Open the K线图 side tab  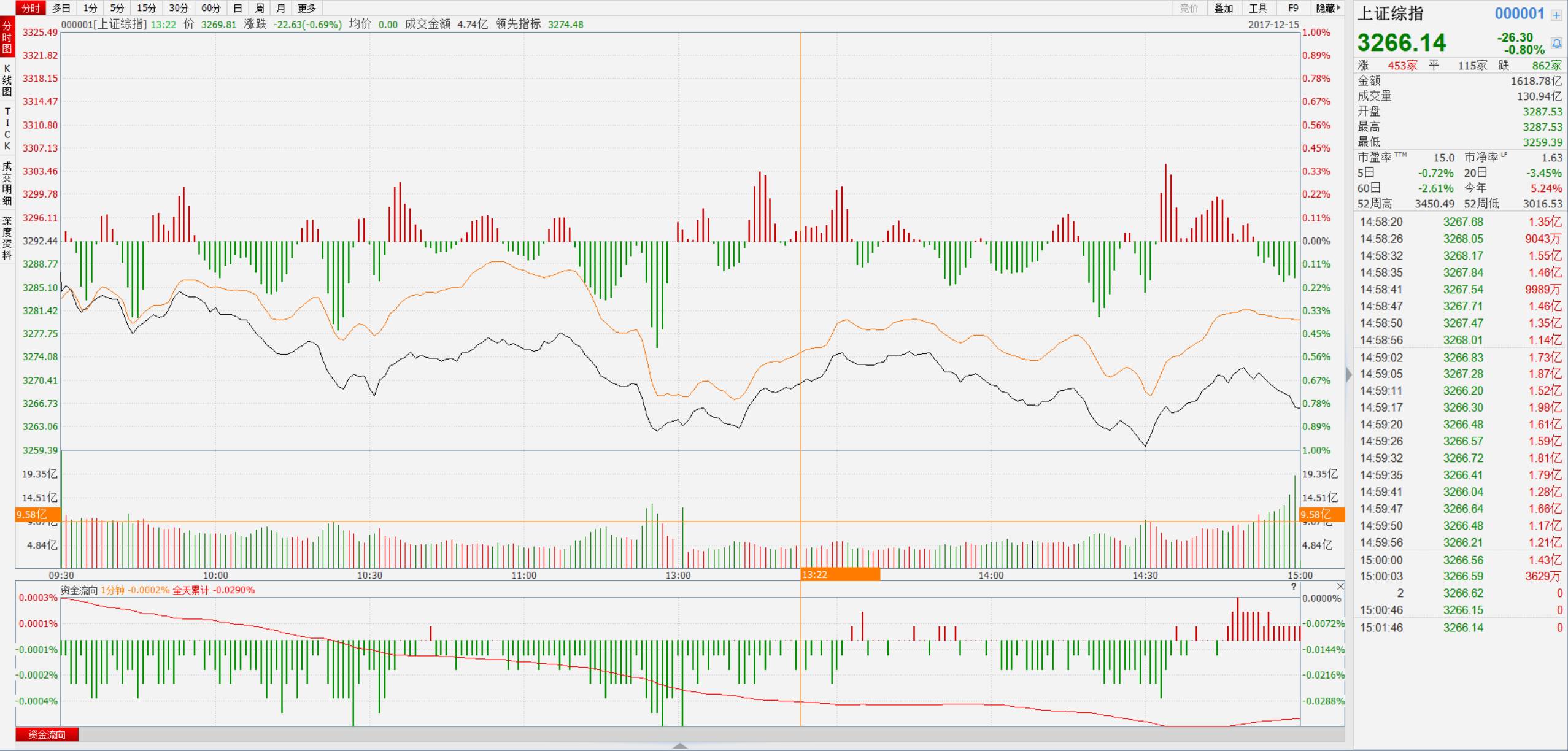pyautogui.click(x=7, y=80)
